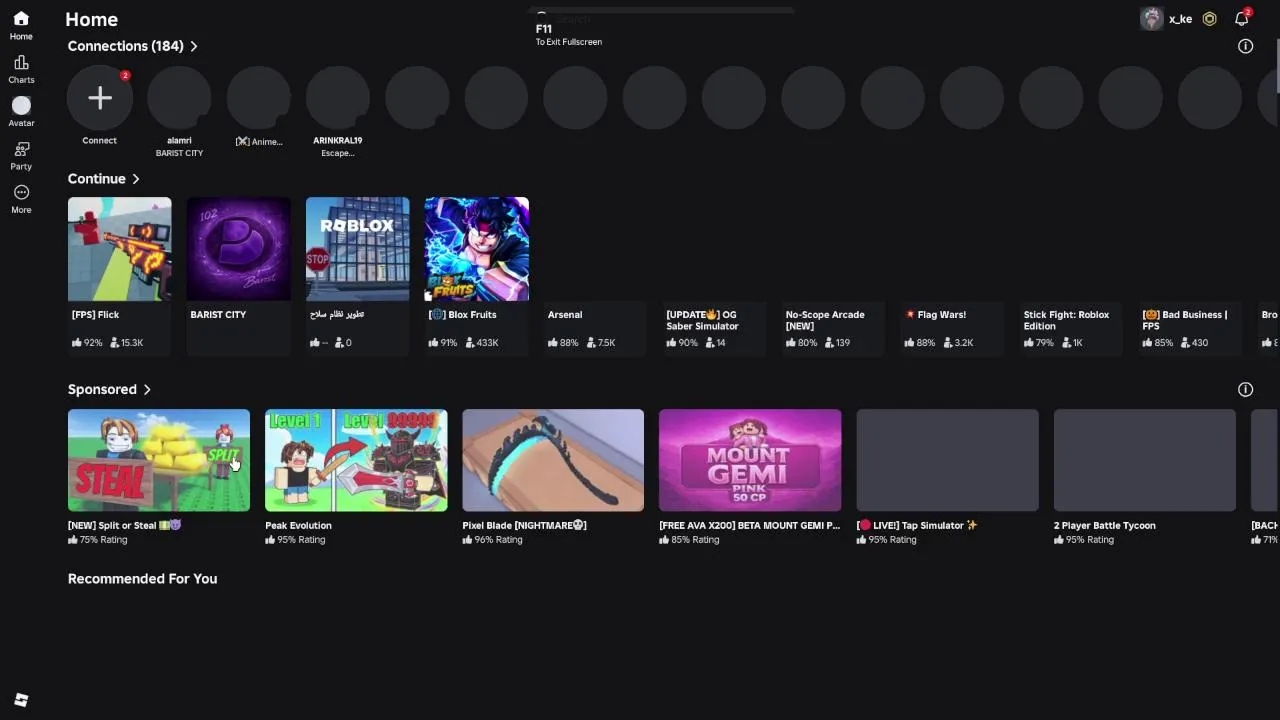The width and height of the screenshot is (1280, 720).
Task: Open the Tap Simulator placeholder card
Action: point(947,460)
